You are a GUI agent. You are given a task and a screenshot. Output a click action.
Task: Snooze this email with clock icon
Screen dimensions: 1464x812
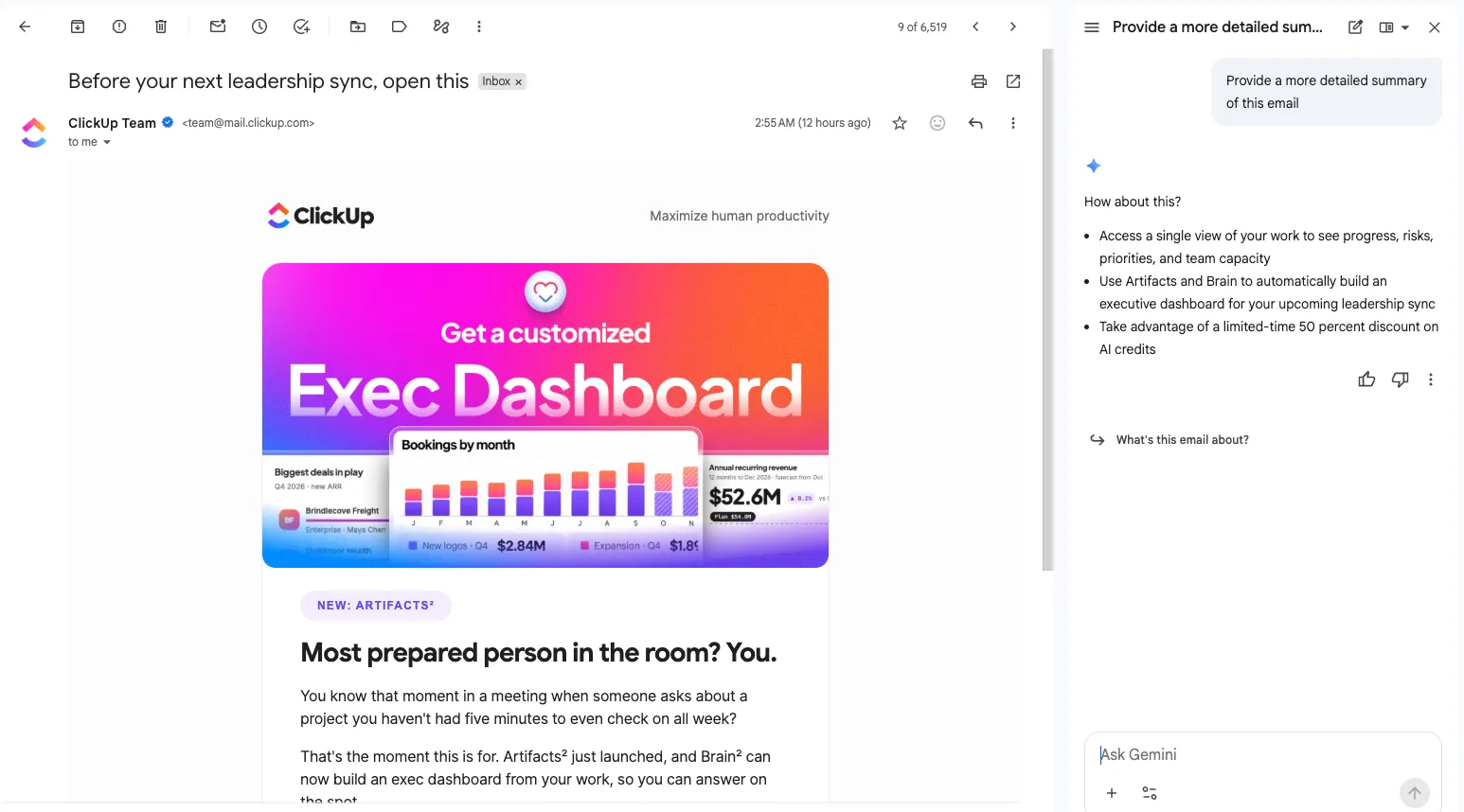259,26
